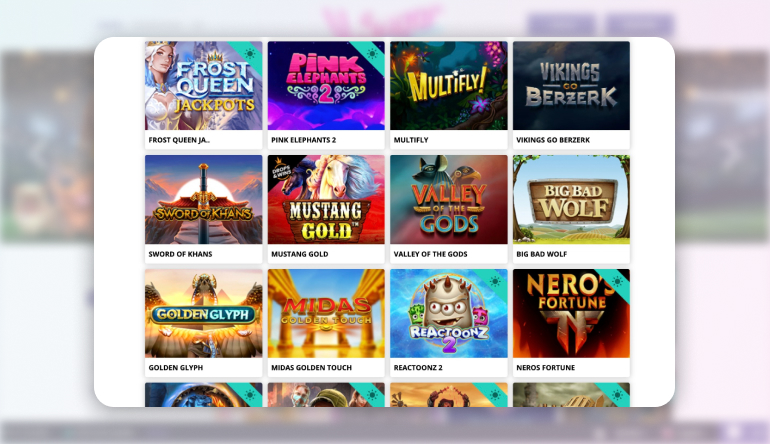The image size is (770, 444).
Task: Open the Sword of Khans game thumbnail
Action: [203, 199]
